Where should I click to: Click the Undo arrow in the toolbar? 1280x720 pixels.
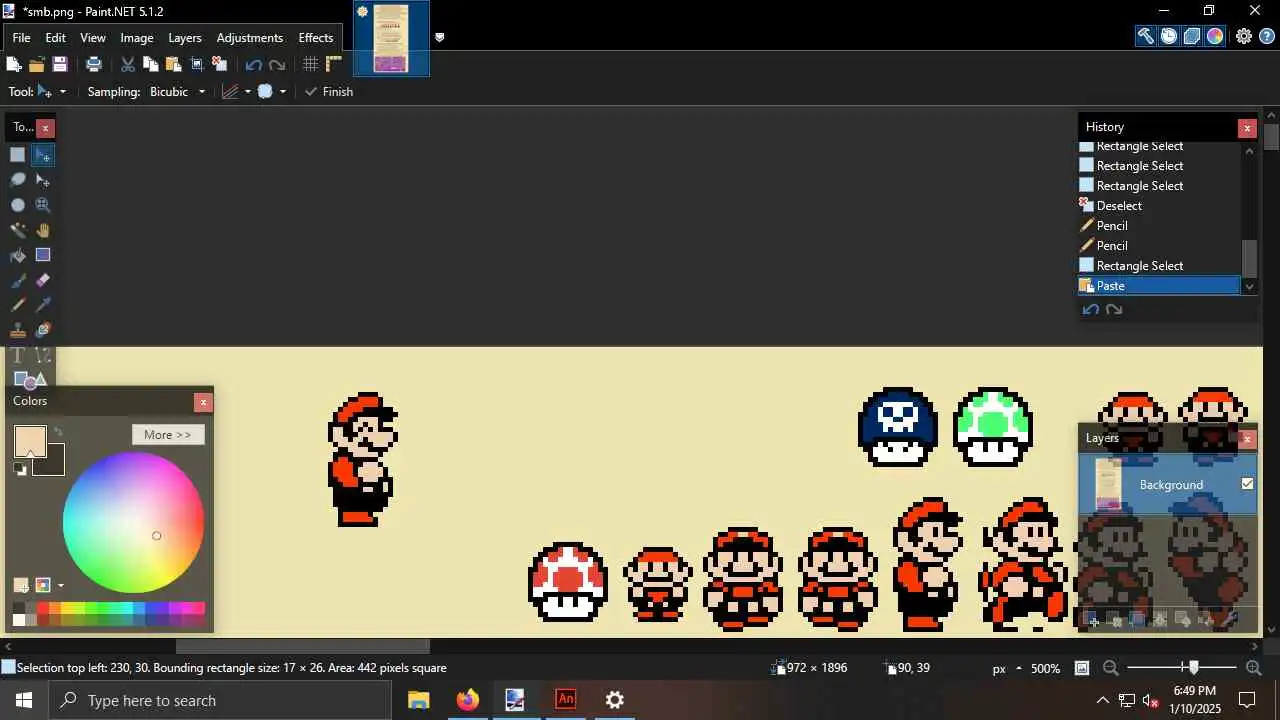(254, 64)
